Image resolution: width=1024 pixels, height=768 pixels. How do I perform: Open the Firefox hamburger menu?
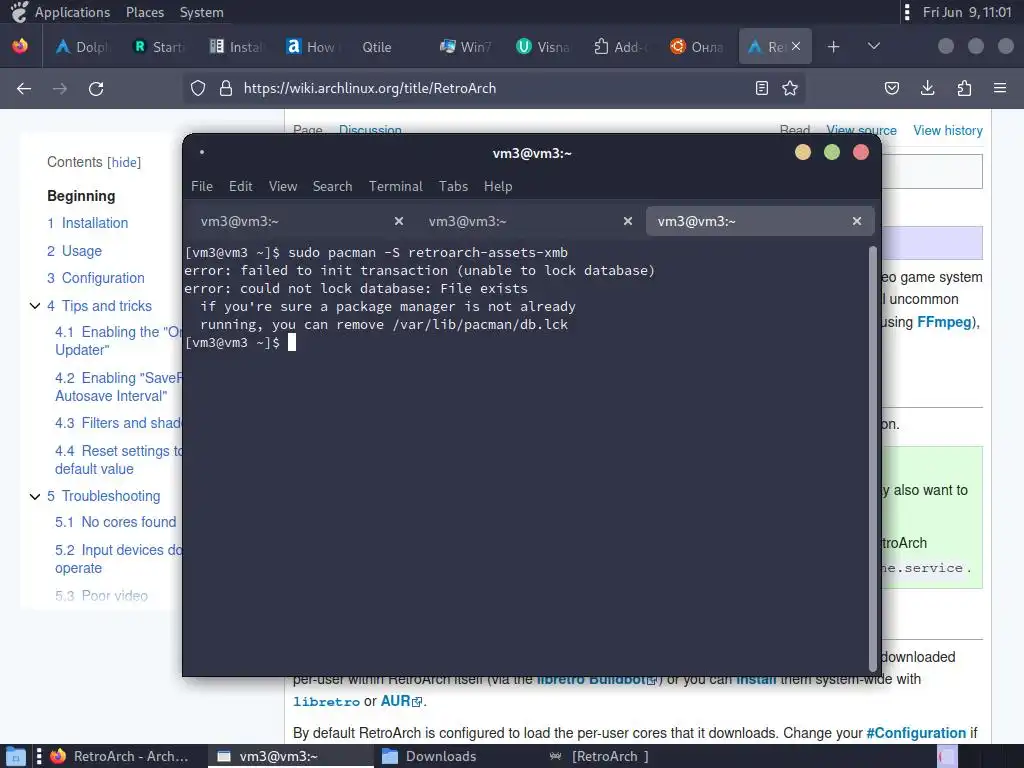pyautogui.click(x=1000, y=88)
